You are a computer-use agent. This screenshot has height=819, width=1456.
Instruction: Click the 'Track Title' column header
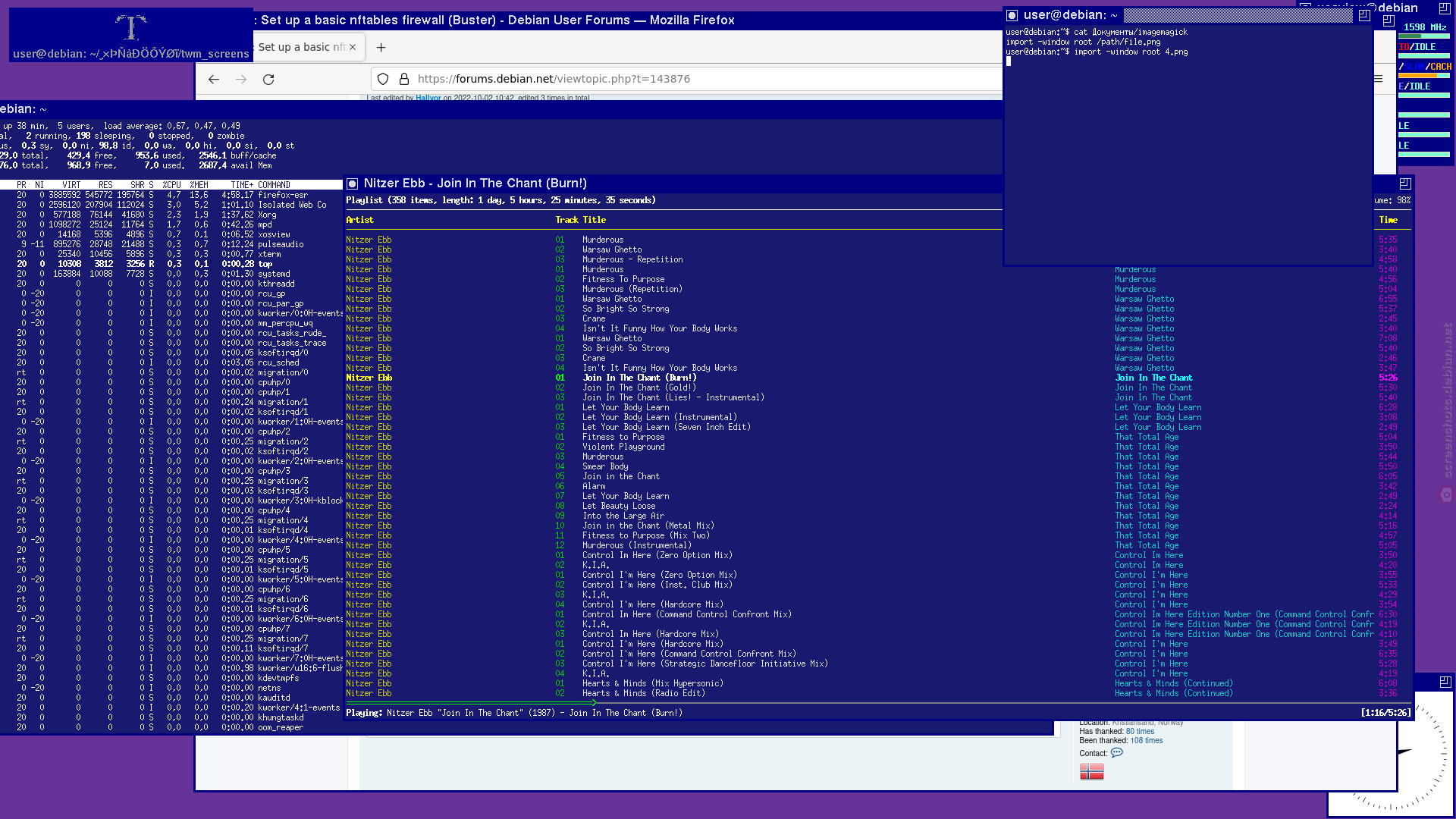tap(580, 220)
